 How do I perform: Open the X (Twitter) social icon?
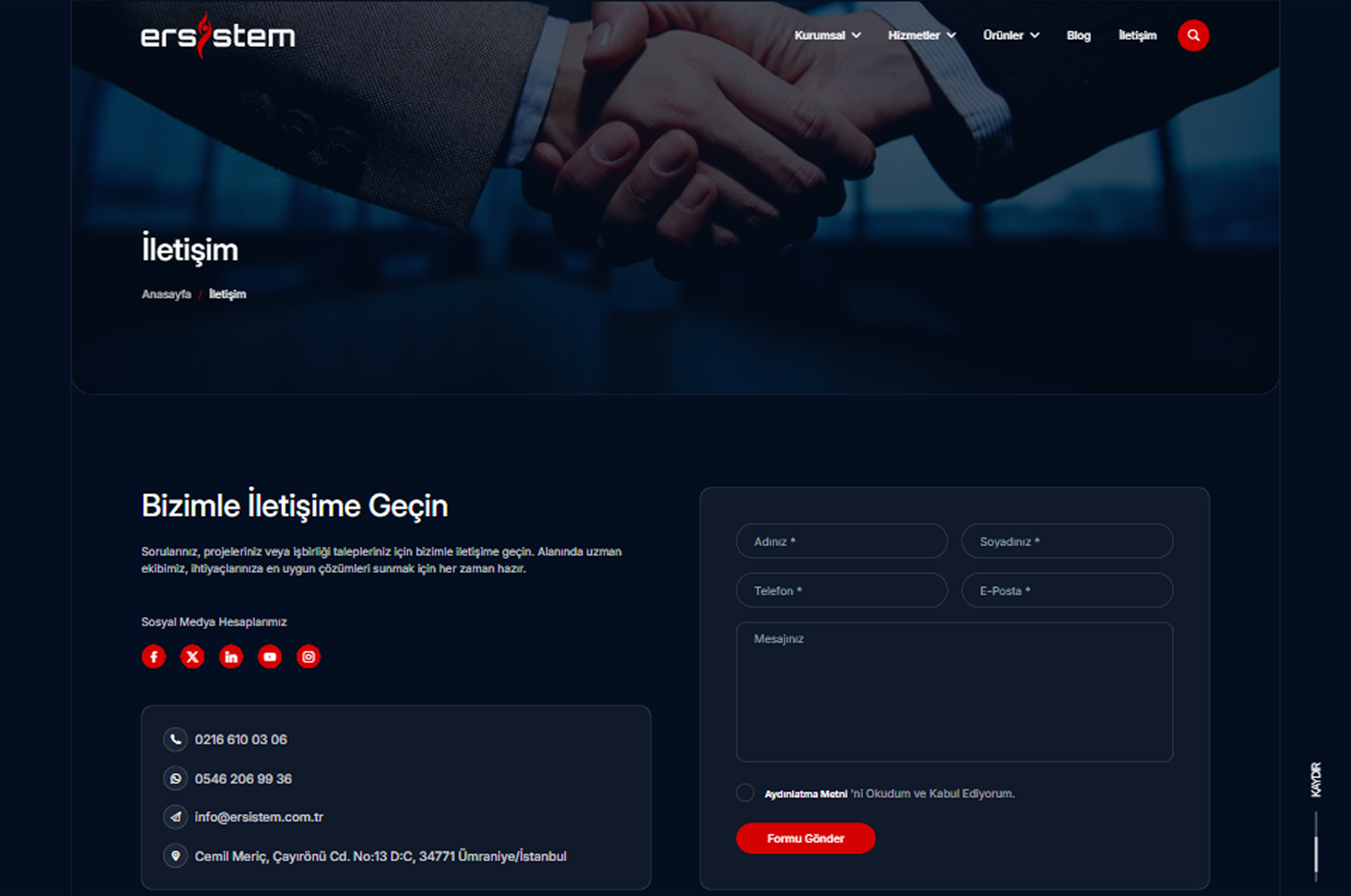192,657
